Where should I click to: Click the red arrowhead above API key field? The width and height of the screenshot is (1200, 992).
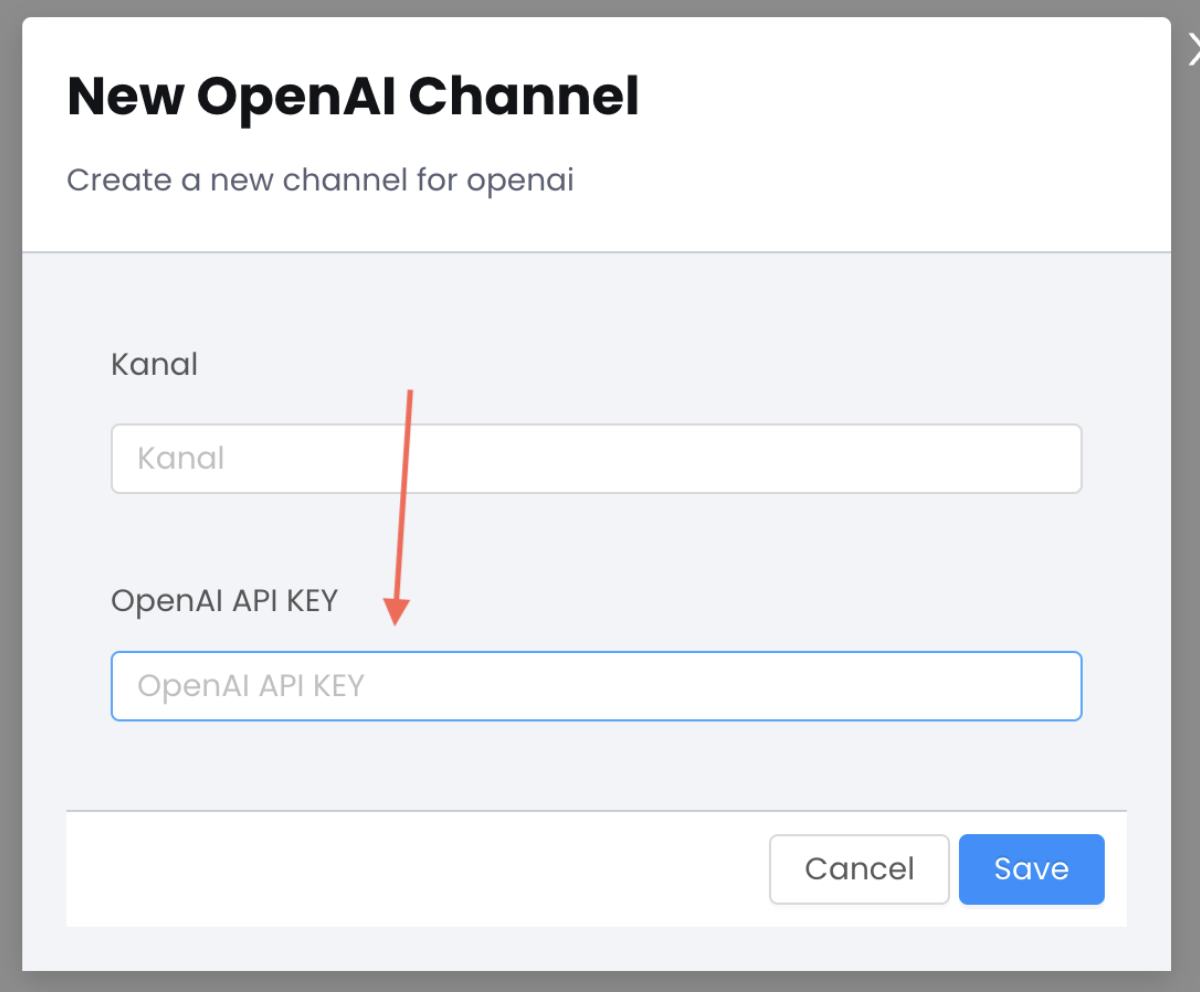pyautogui.click(x=397, y=611)
